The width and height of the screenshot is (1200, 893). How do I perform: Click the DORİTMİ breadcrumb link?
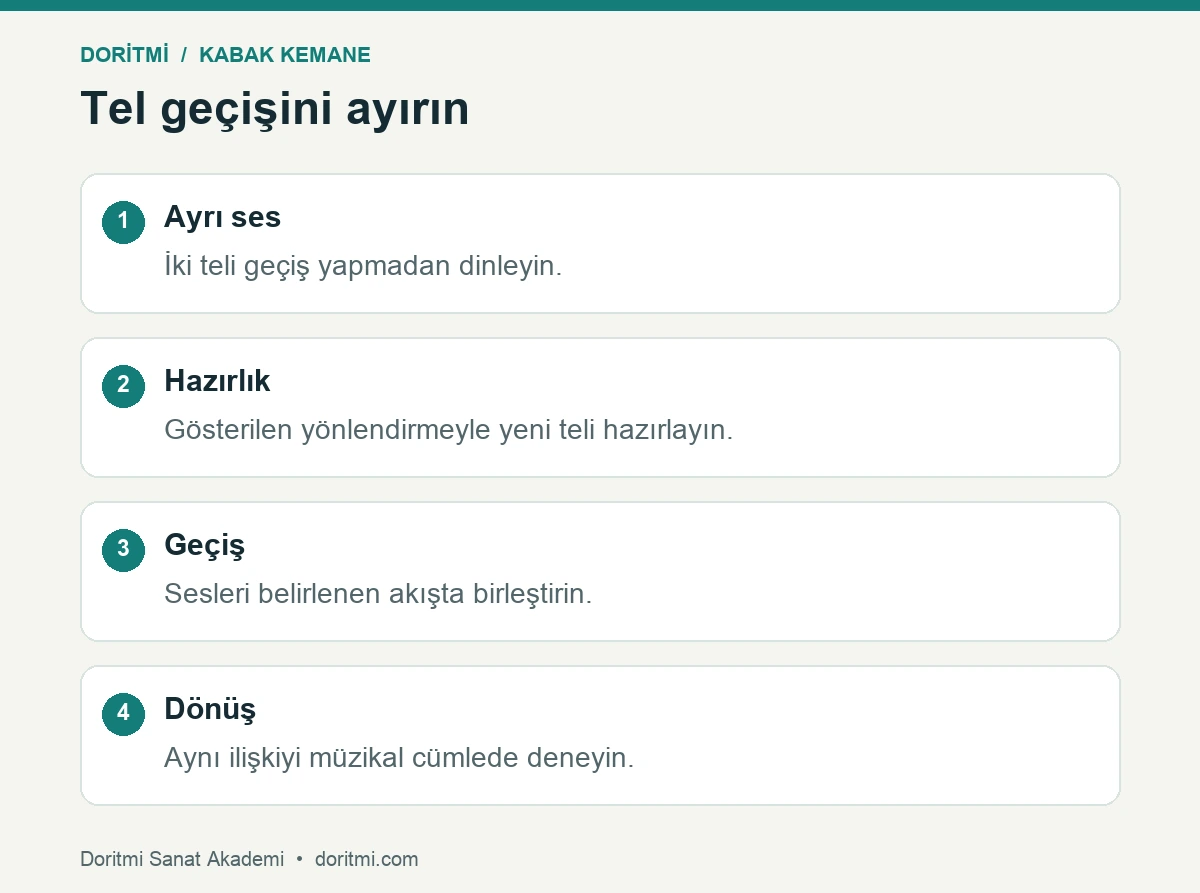click(x=124, y=55)
